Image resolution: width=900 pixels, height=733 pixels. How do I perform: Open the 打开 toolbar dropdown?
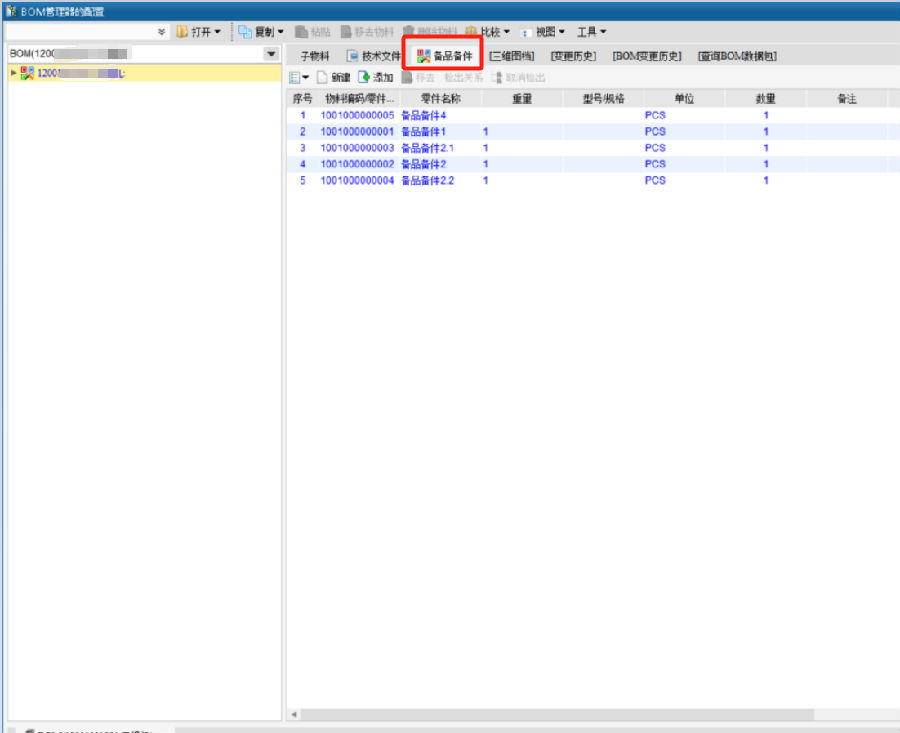[x=199, y=32]
